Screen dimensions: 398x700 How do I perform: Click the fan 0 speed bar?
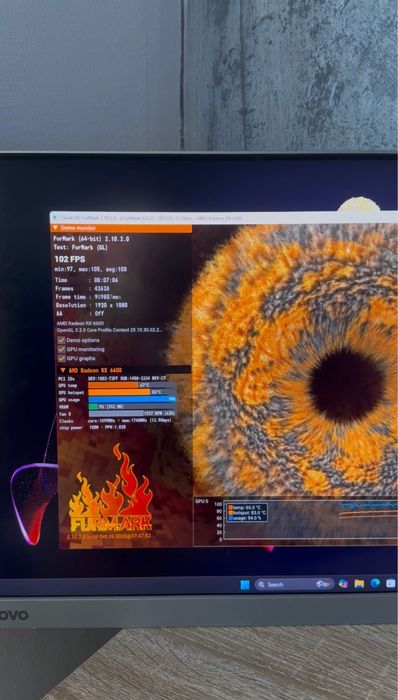(x=132, y=413)
